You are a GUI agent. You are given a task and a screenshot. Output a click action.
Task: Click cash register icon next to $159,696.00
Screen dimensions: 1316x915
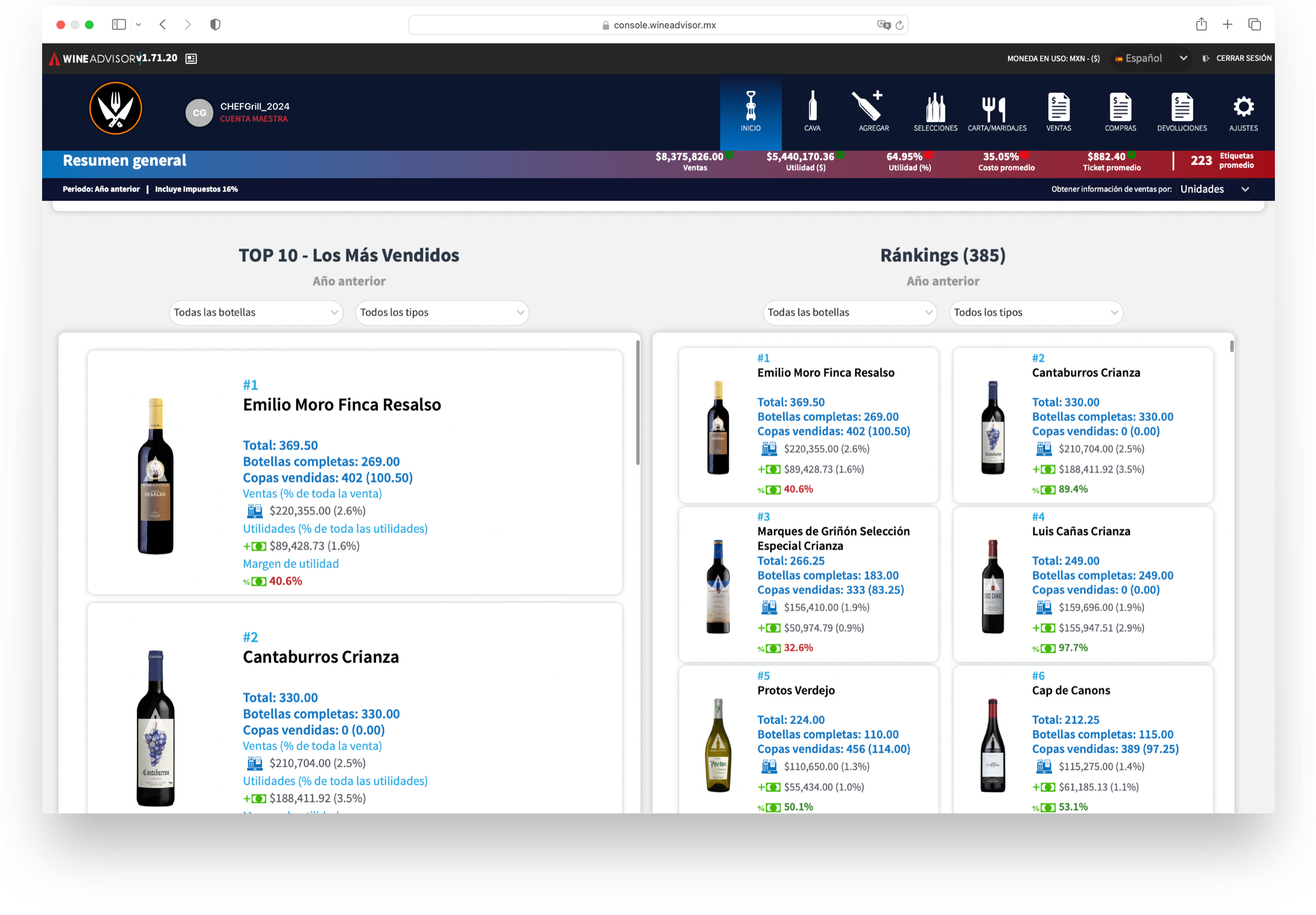(x=1044, y=607)
